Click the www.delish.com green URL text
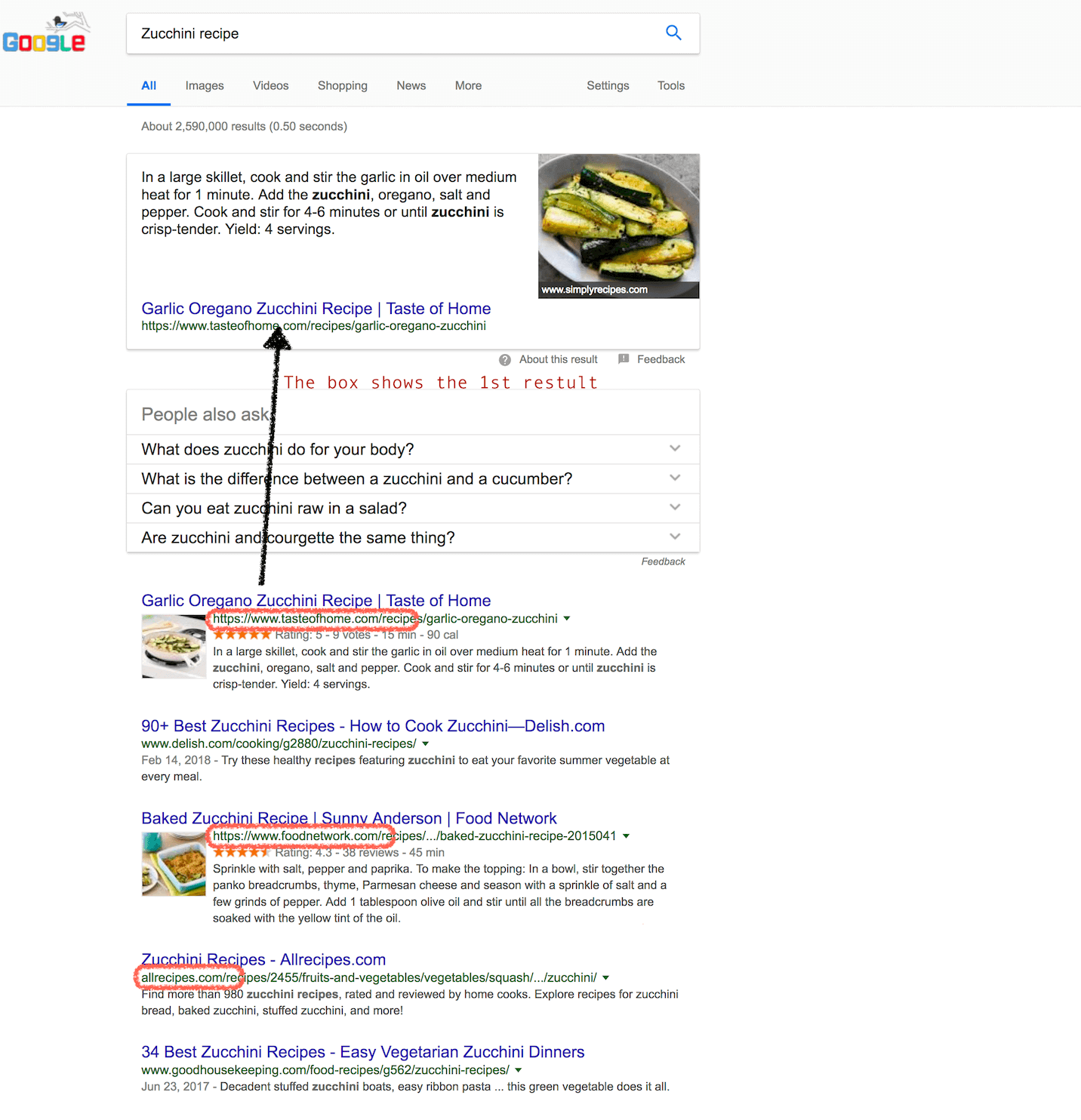Viewport: 1081px width, 1120px height. pos(279,744)
